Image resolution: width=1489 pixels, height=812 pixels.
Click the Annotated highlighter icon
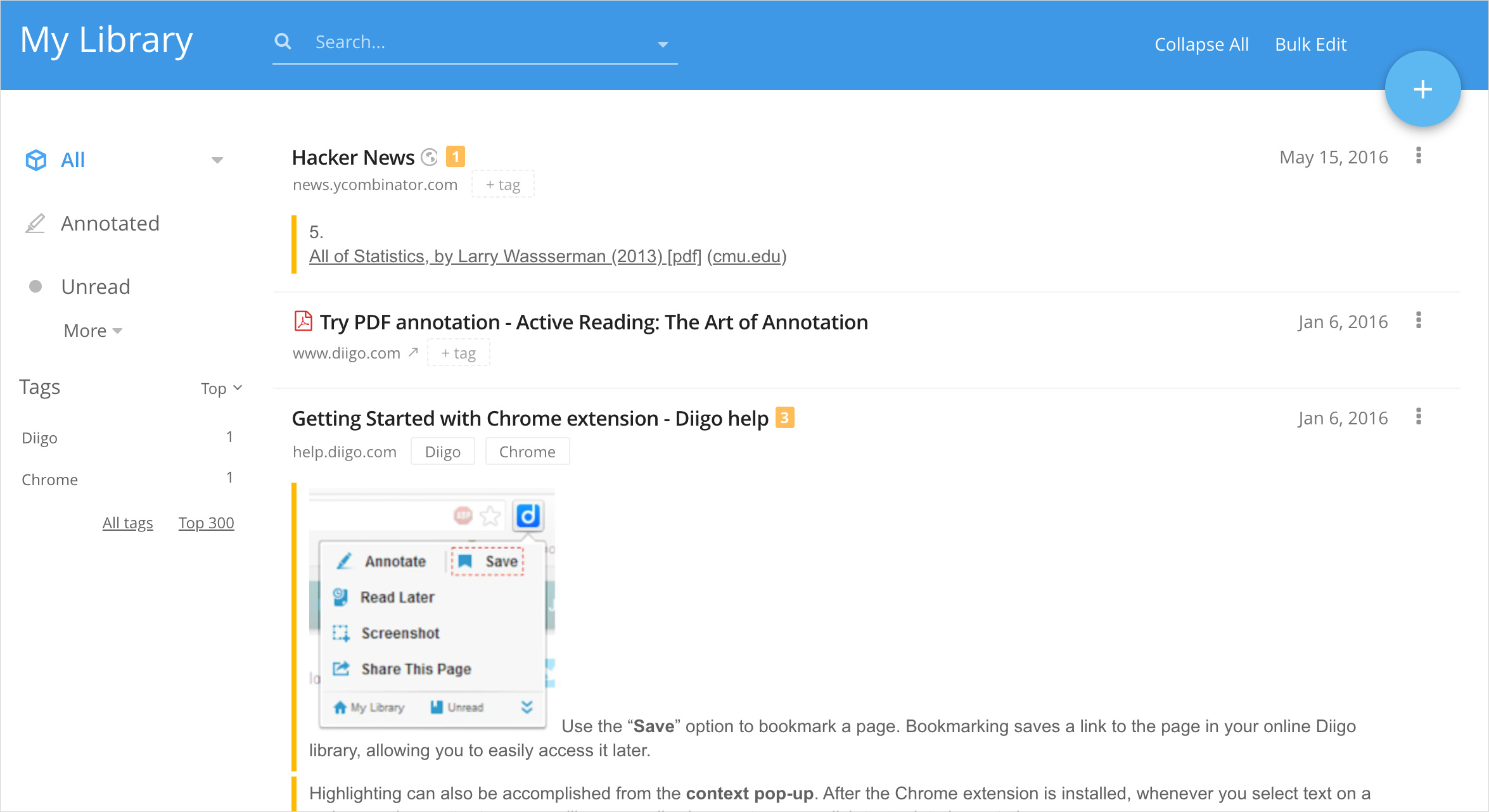click(x=35, y=223)
